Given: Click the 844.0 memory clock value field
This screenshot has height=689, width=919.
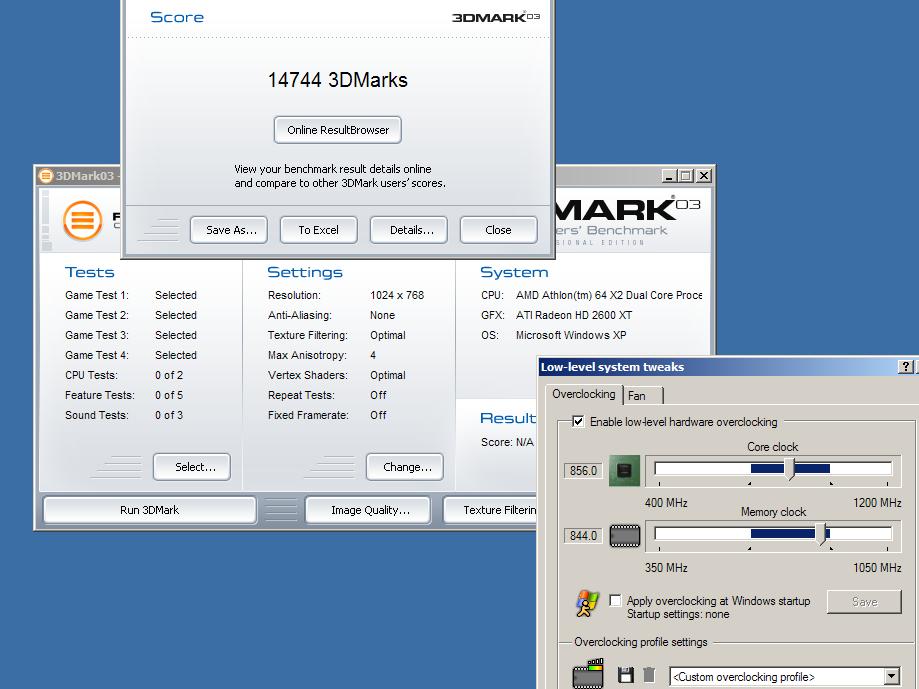Looking at the screenshot, I should pos(583,535).
